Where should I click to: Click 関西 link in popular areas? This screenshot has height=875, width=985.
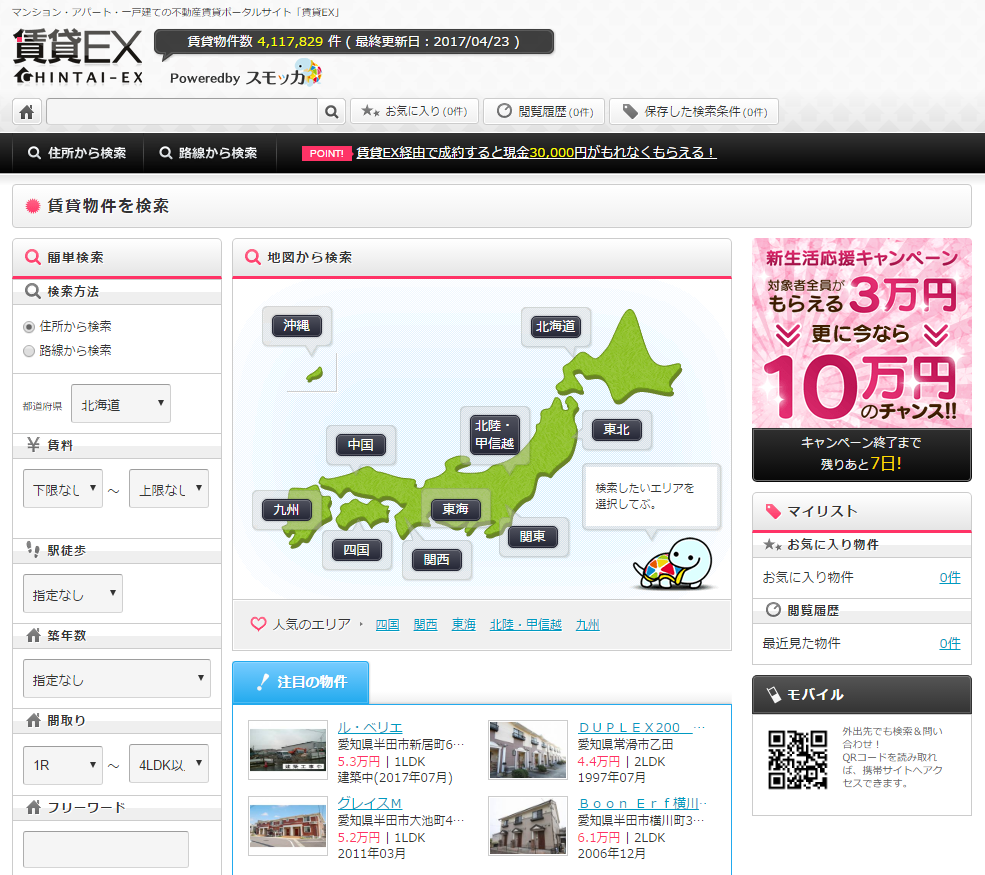coord(425,624)
